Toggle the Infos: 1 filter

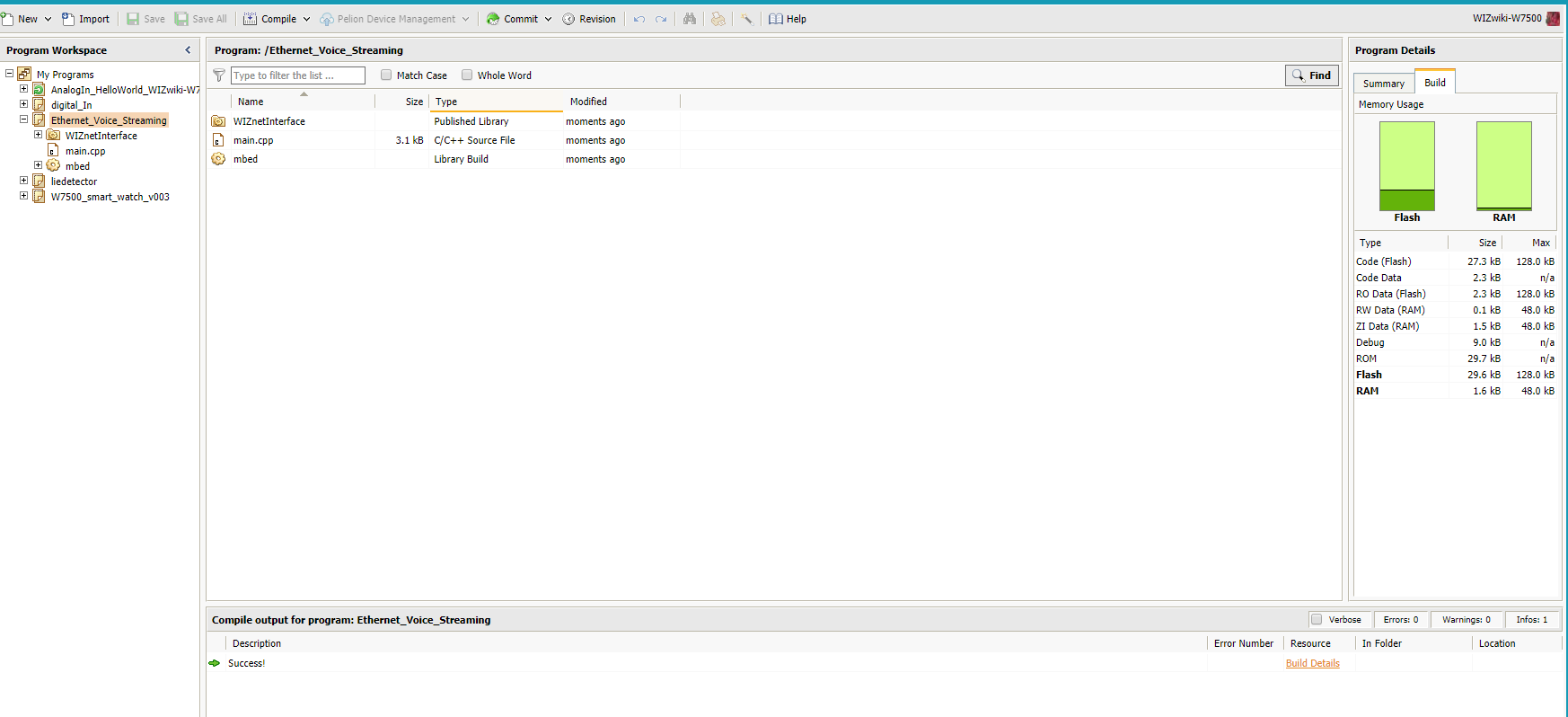pyautogui.click(x=1532, y=620)
